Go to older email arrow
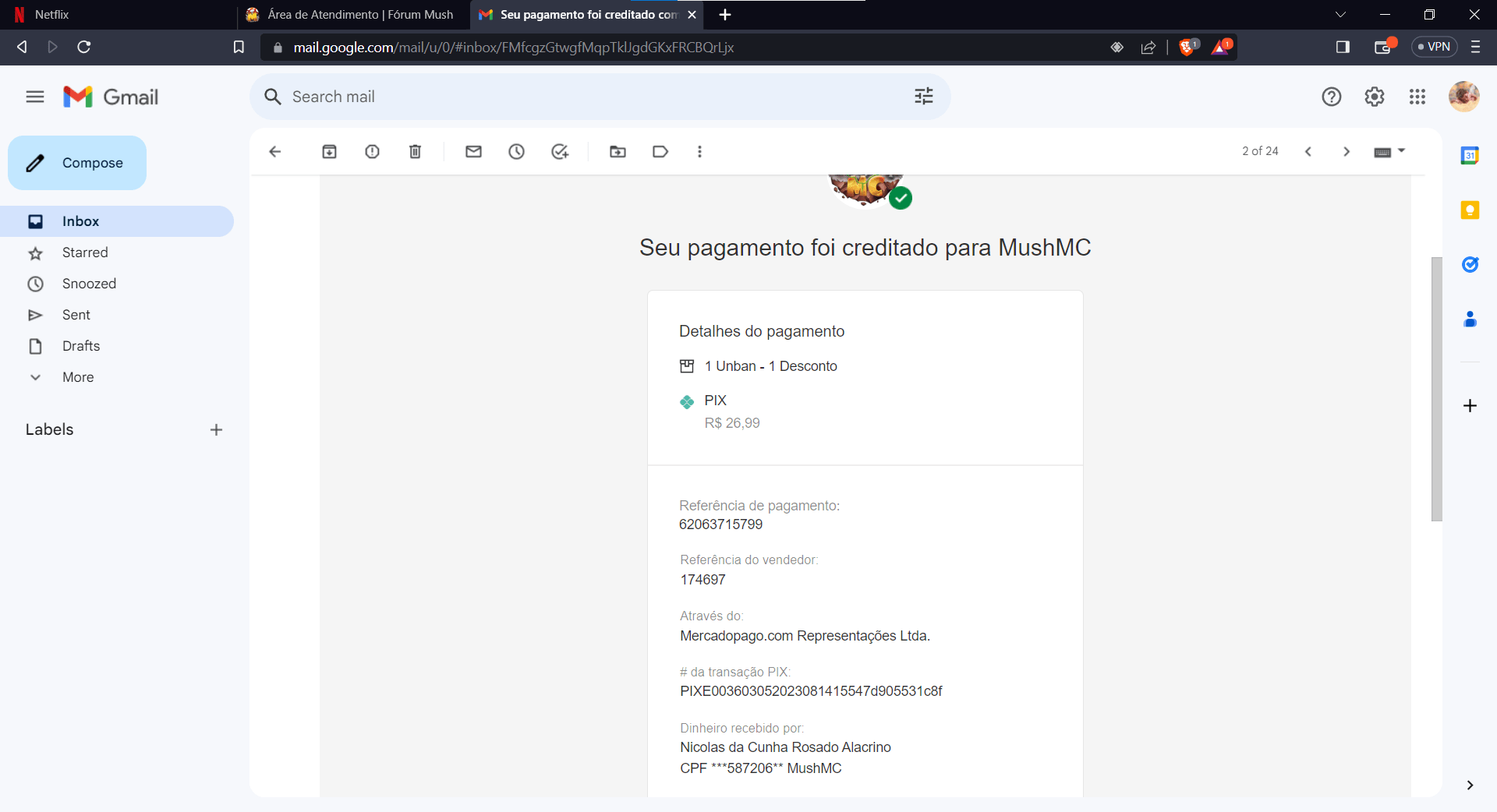The height and width of the screenshot is (812, 1497). pos(1347,151)
